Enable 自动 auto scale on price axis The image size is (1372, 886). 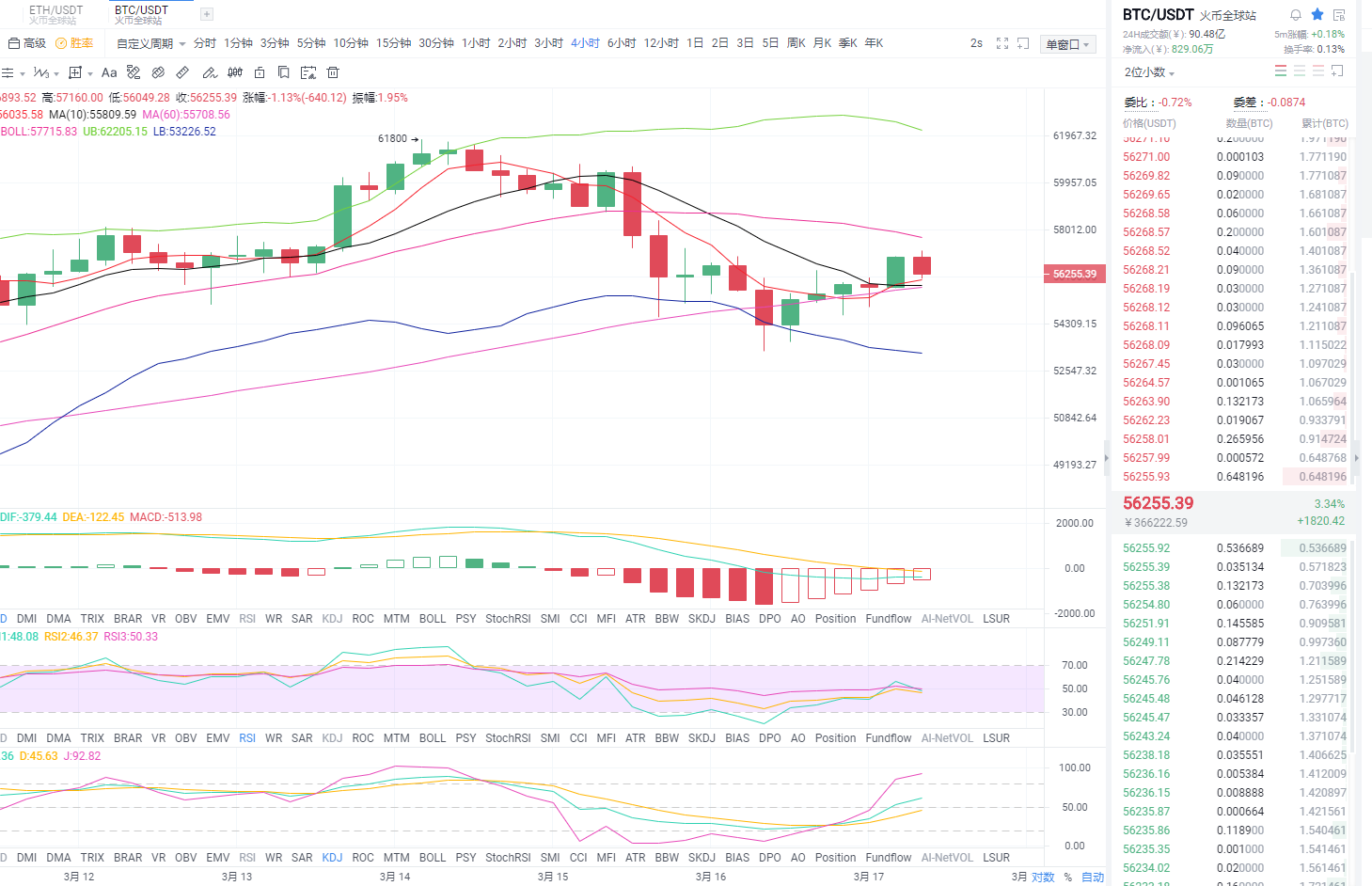1093,878
